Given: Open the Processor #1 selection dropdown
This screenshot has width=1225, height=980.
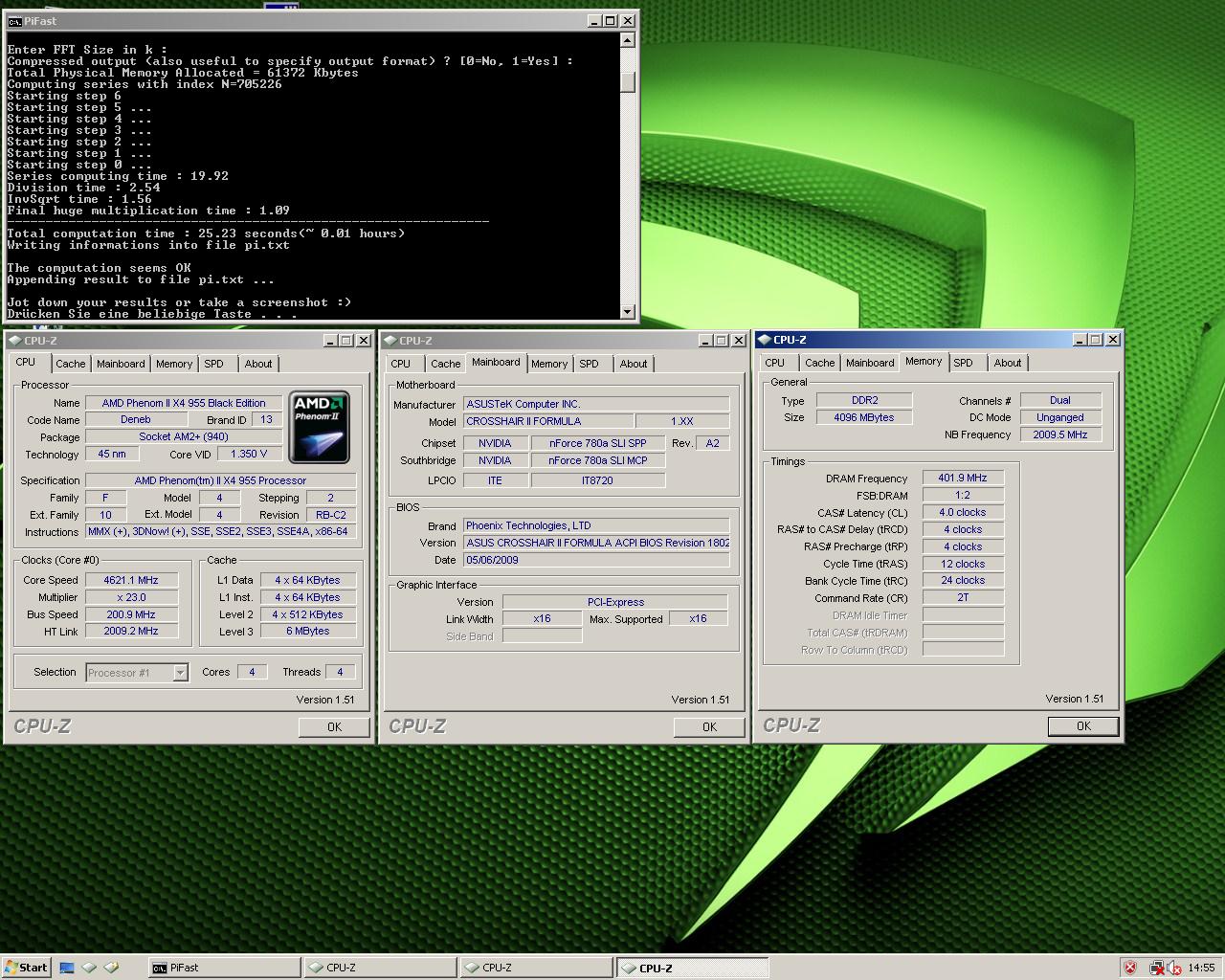Looking at the screenshot, I should [180, 673].
